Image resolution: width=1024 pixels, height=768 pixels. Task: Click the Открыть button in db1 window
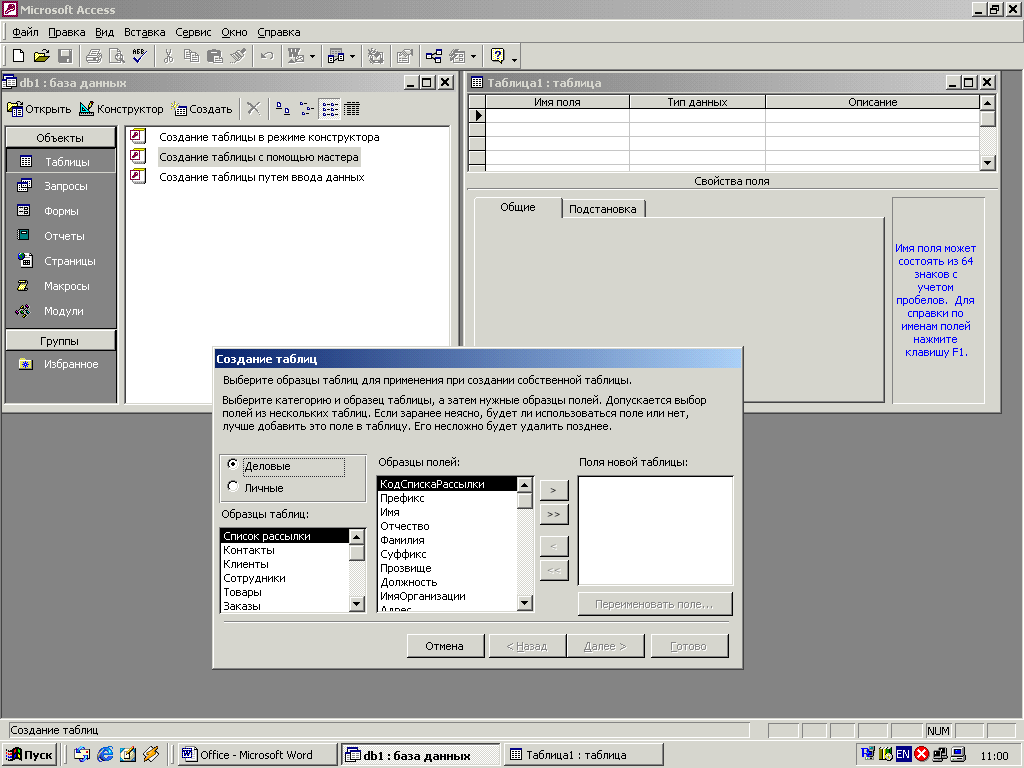[39, 109]
